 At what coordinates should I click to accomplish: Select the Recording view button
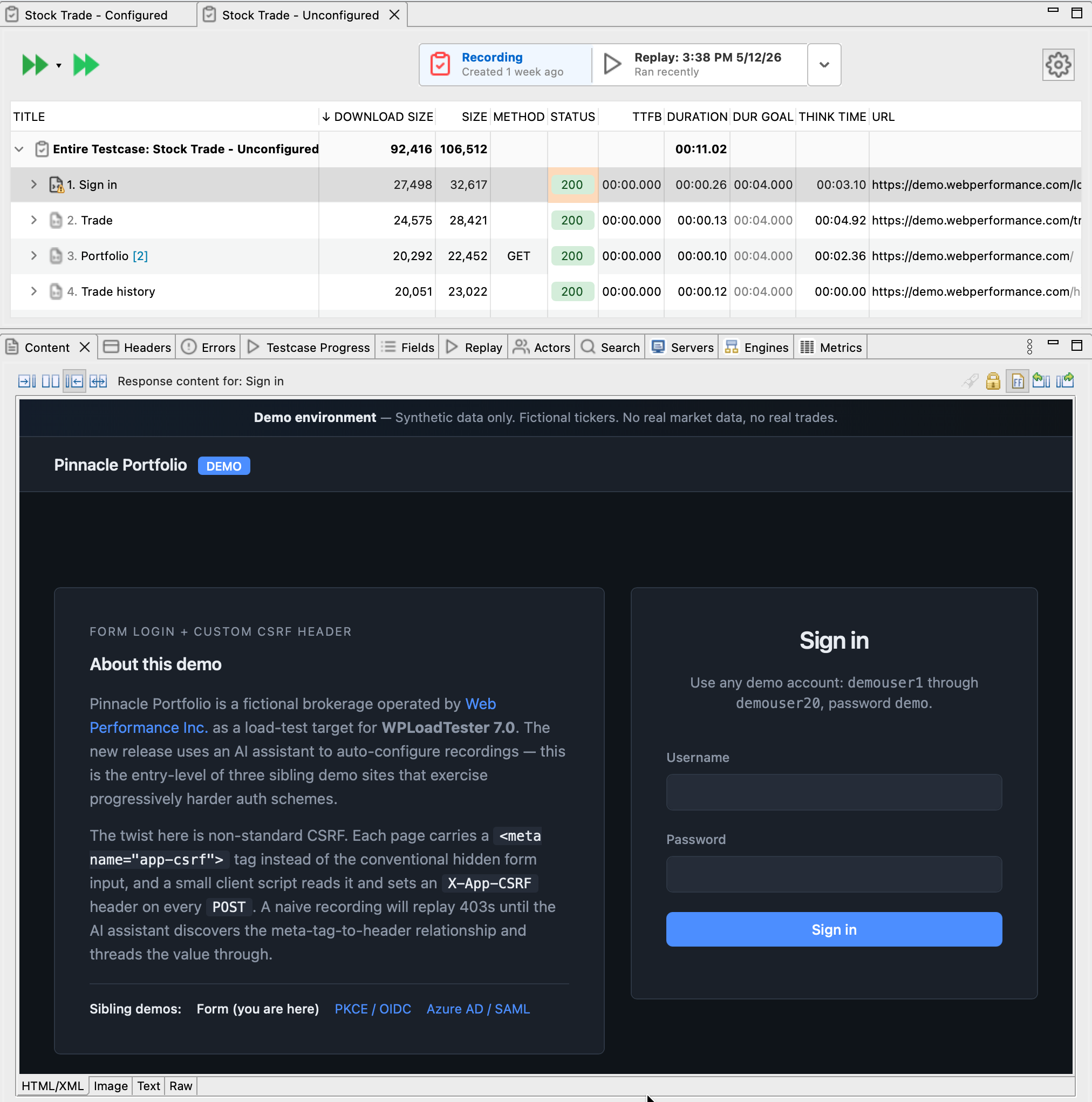[x=506, y=64]
